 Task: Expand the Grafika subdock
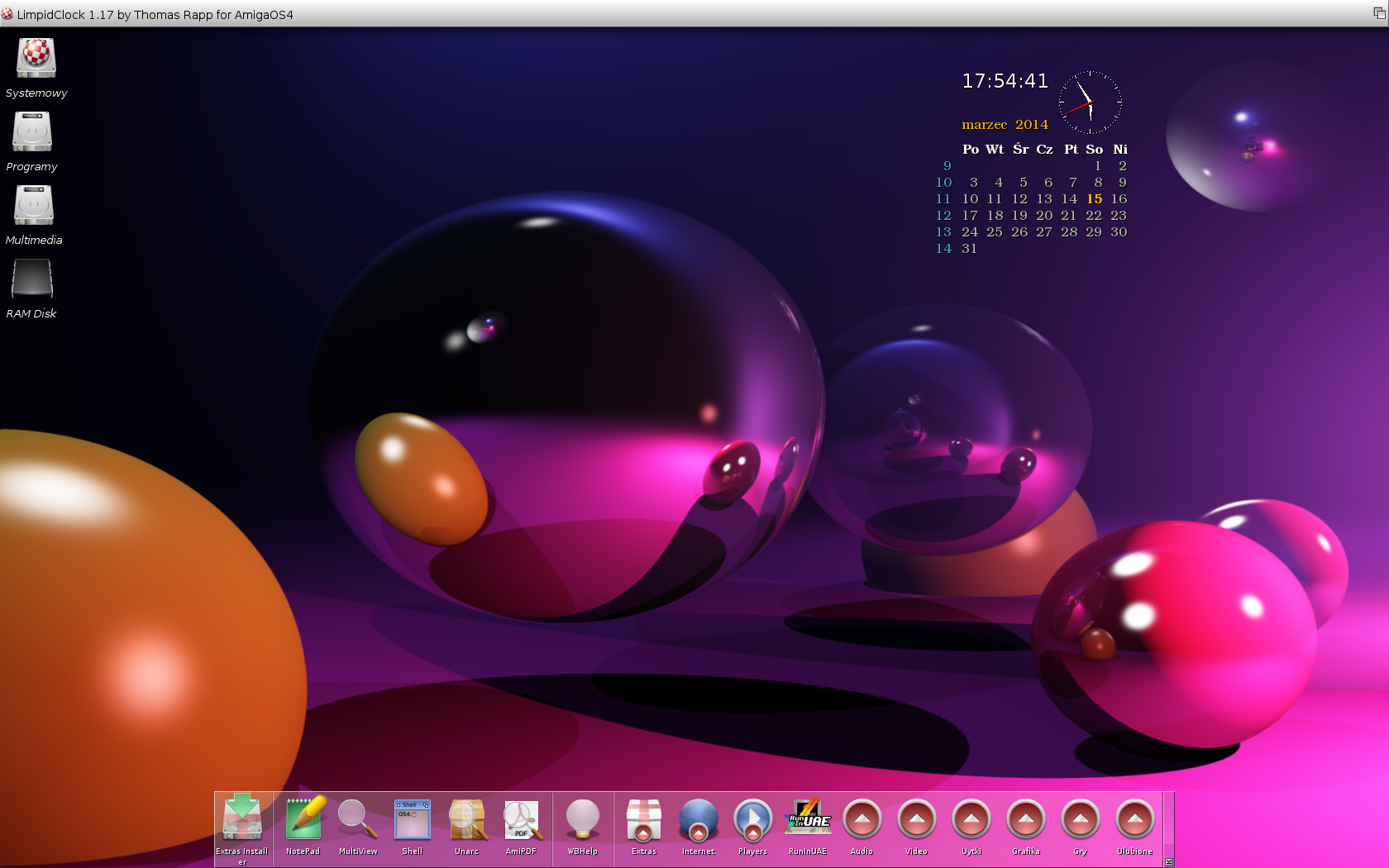[1026, 819]
